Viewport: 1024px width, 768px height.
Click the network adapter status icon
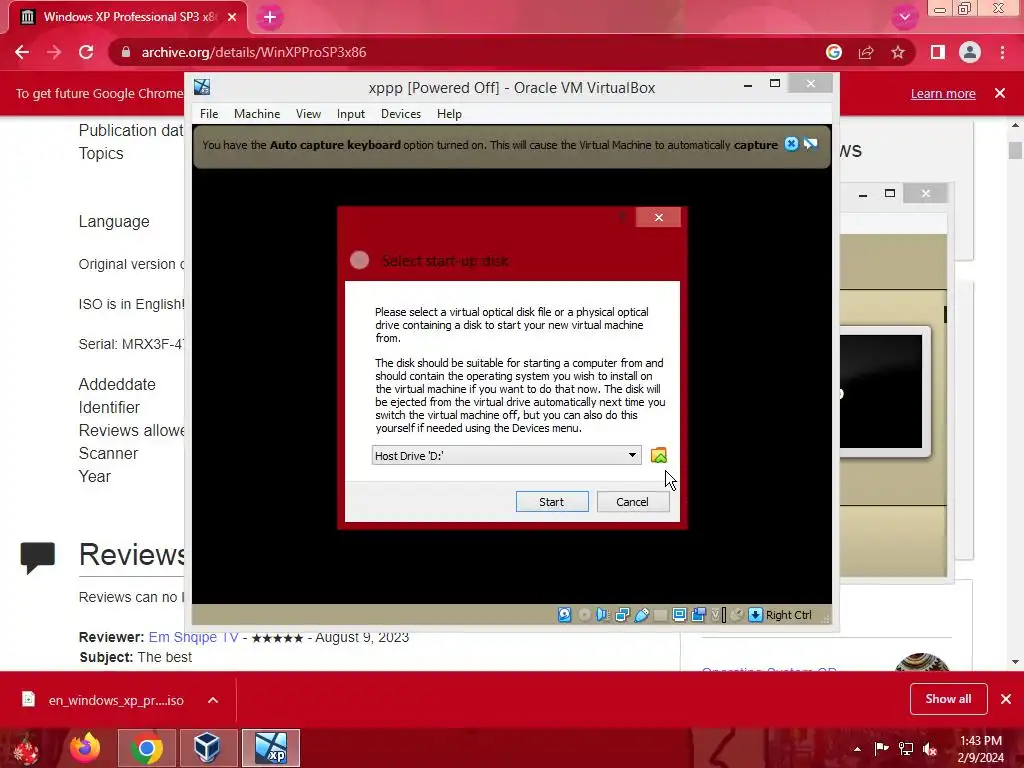pyautogui.click(x=622, y=615)
